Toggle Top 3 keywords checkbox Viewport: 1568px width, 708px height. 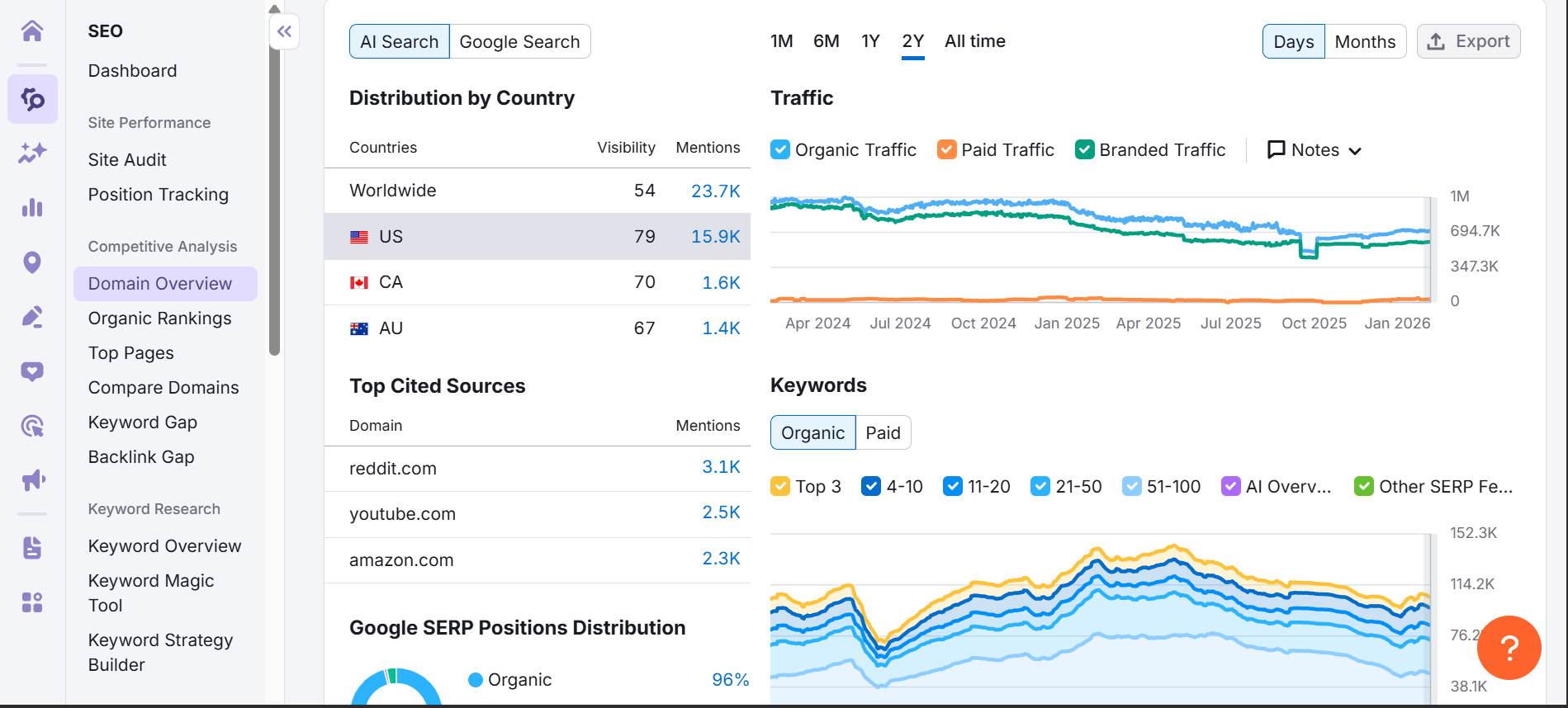[780, 486]
